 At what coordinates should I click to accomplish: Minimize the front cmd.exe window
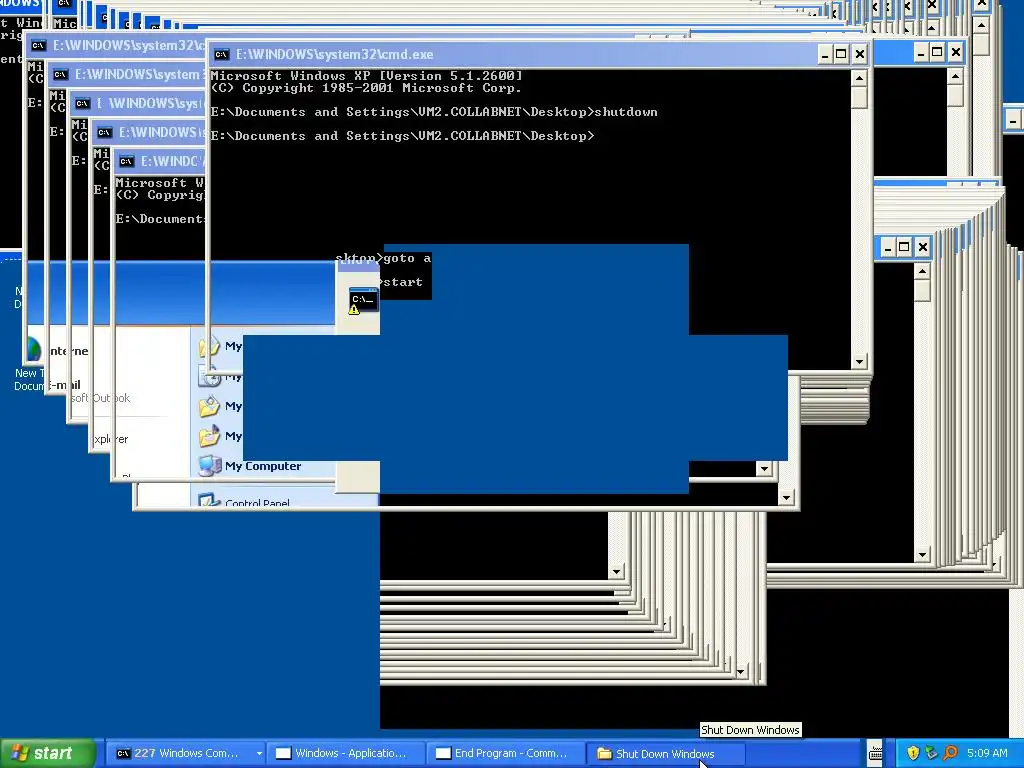[x=825, y=54]
